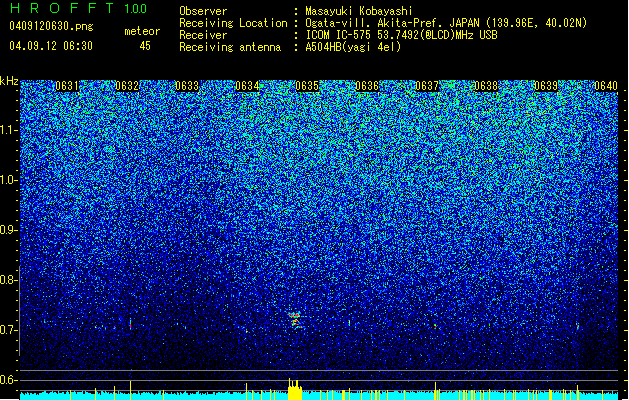Click the 0636 time marker

367,86
